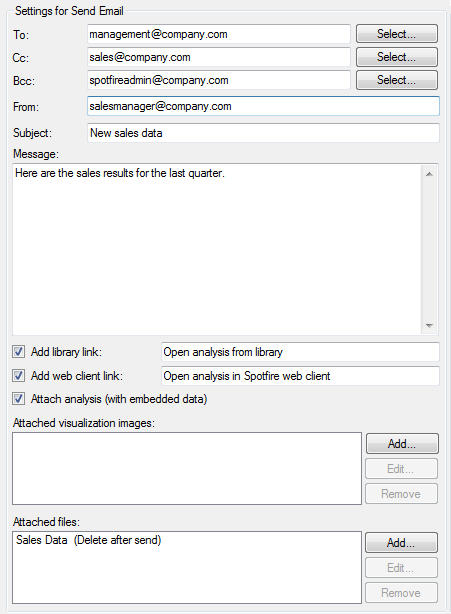451x614 pixels.
Task: Add an attached visualization image
Action: 402,444
